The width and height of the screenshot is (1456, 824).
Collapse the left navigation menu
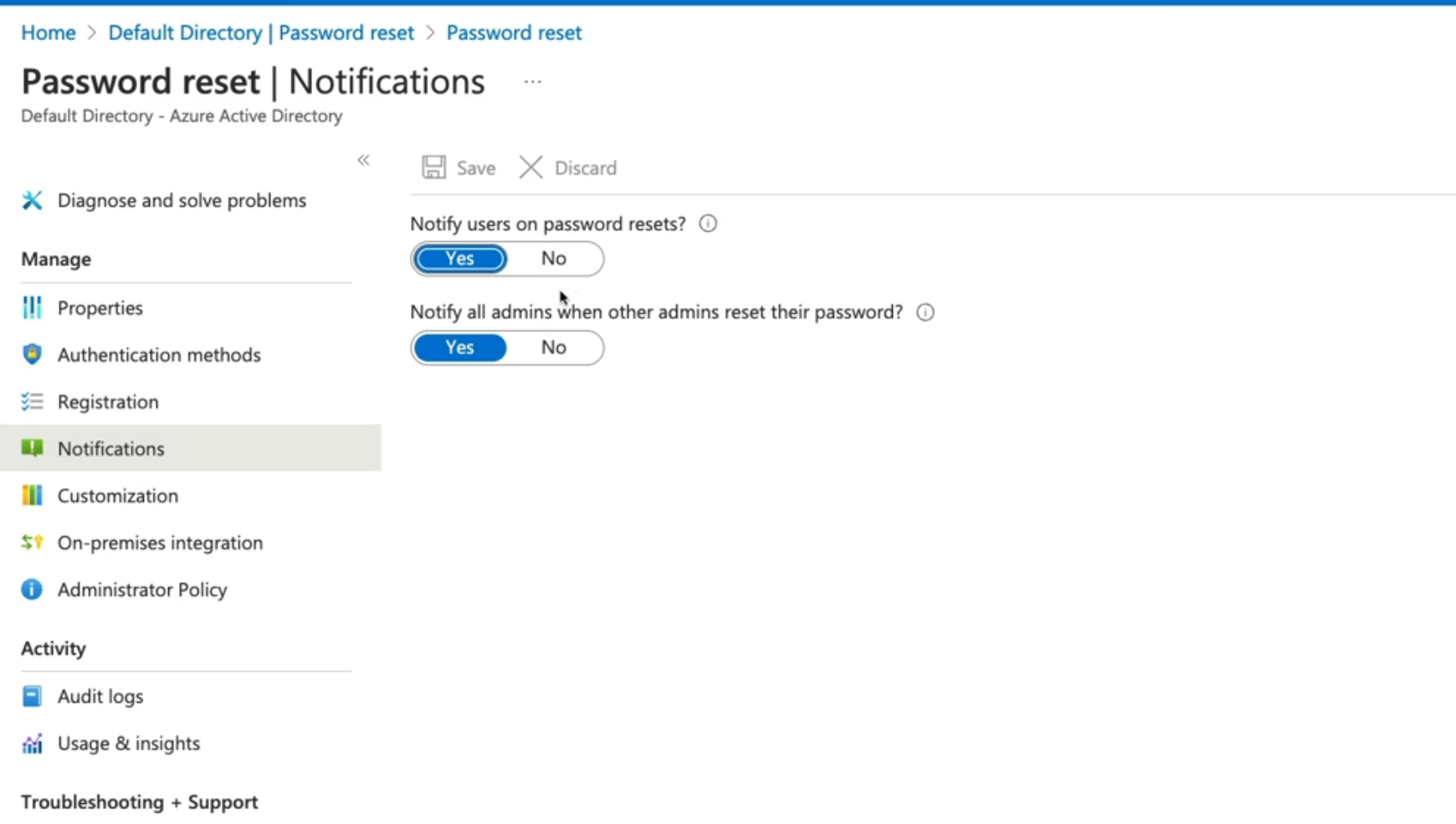pyautogui.click(x=363, y=160)
